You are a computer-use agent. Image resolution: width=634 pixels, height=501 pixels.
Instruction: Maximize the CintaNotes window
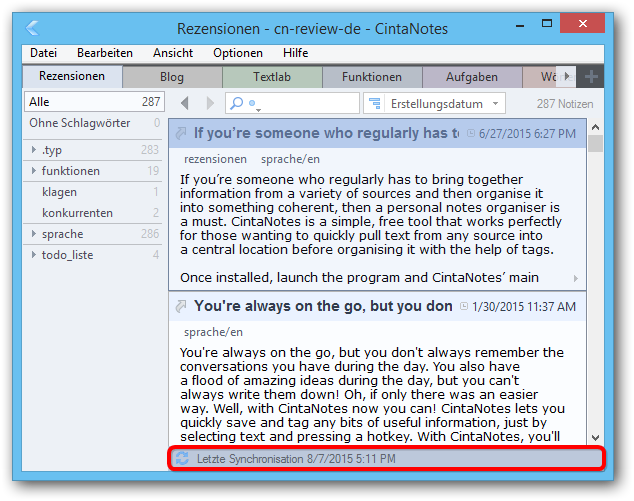point(547,23)
